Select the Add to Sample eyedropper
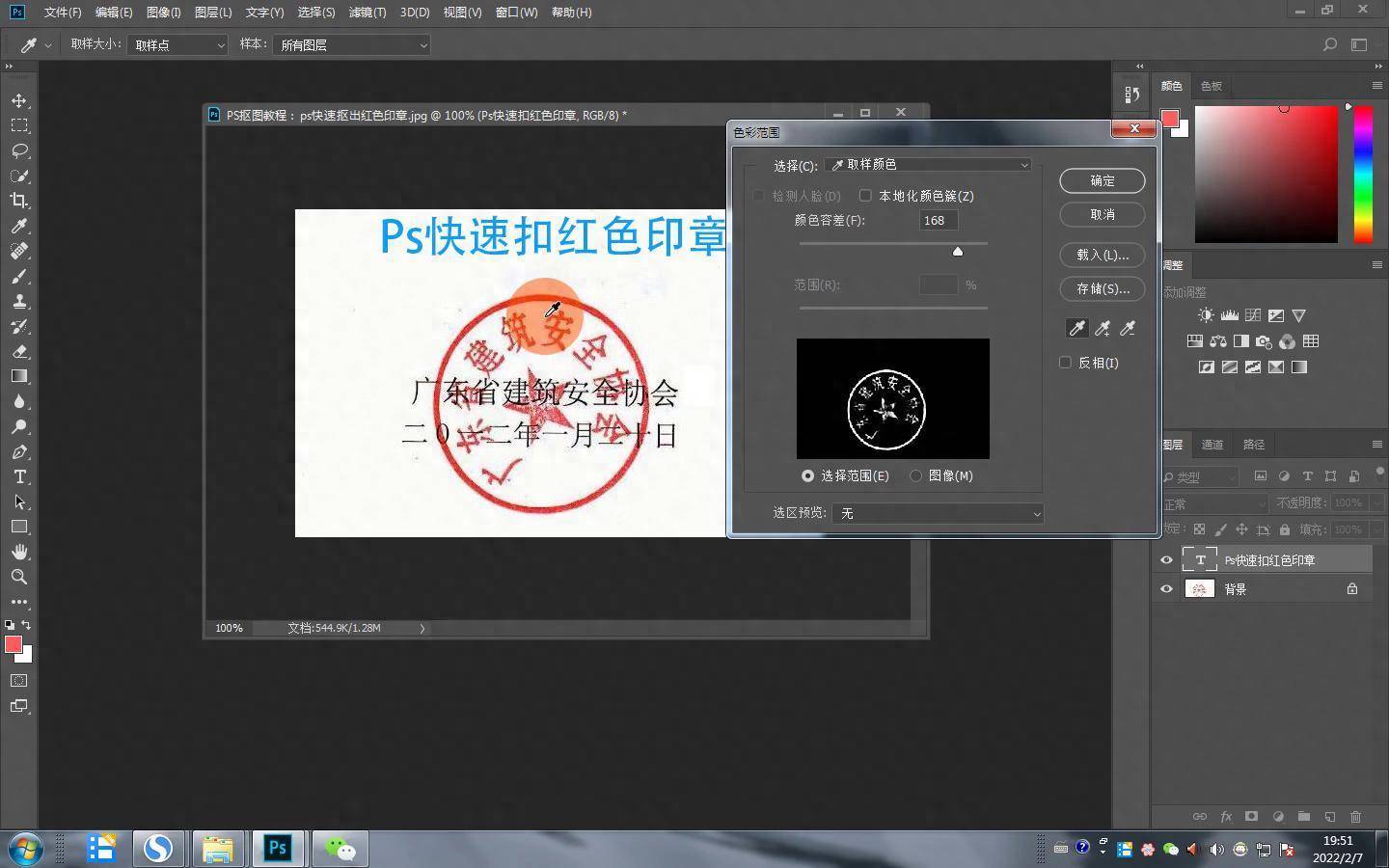Viewport: 1389px width, 868px height. pyautogui.click(x=1103, y=328)
